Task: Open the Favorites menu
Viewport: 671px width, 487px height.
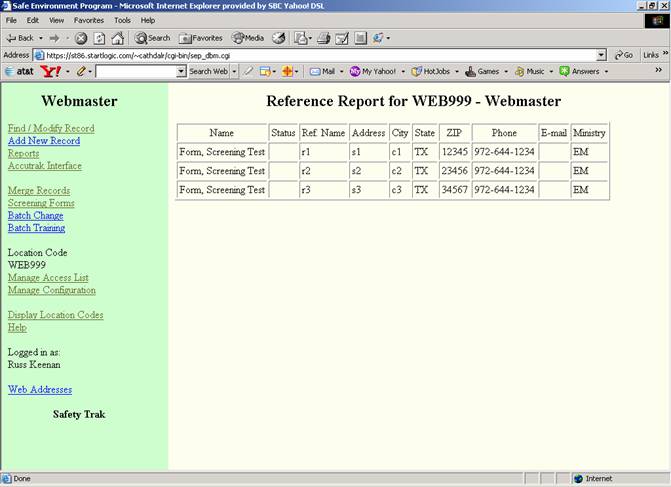Action: click(x=88, y=20)
